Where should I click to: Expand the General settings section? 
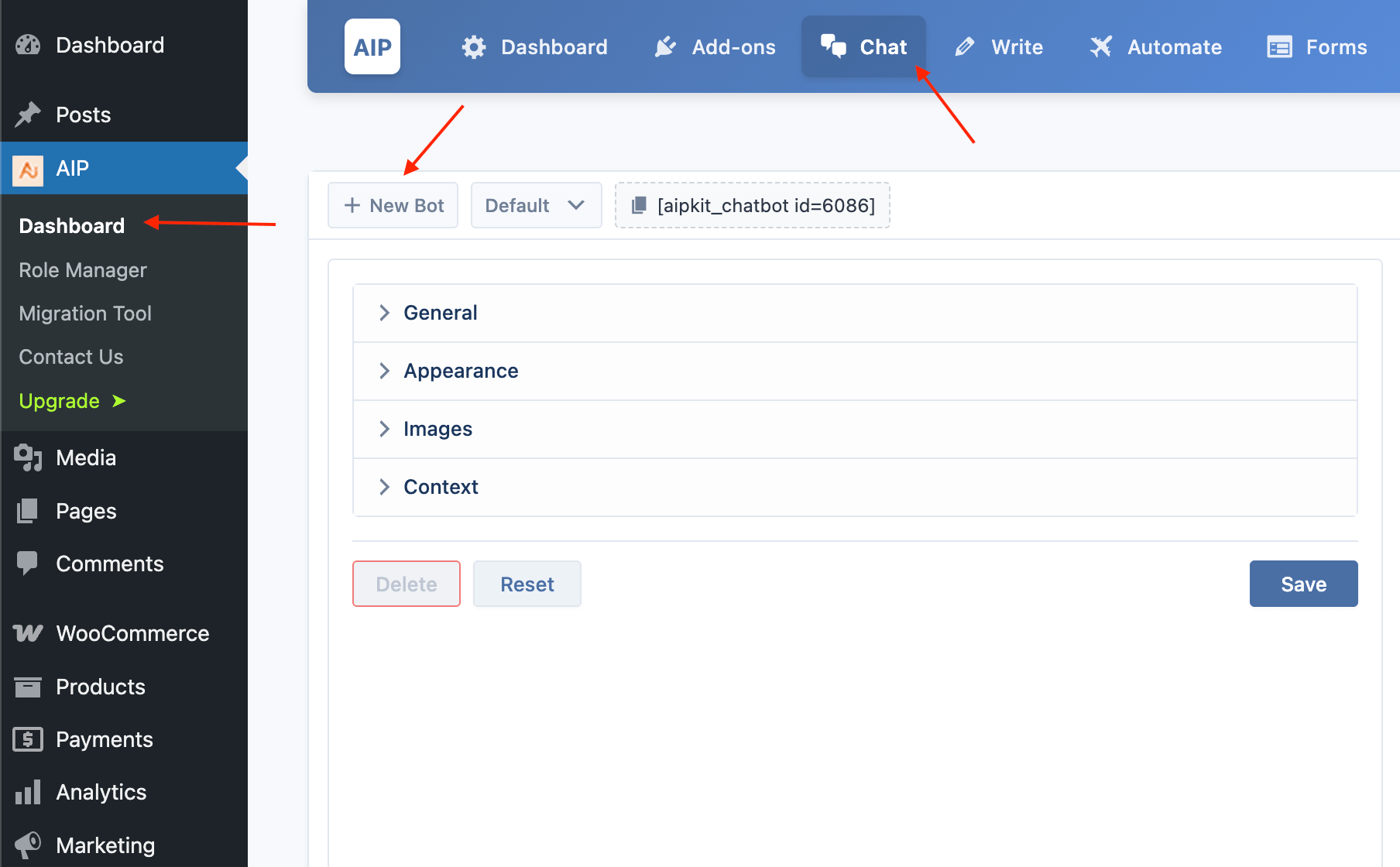855,313
